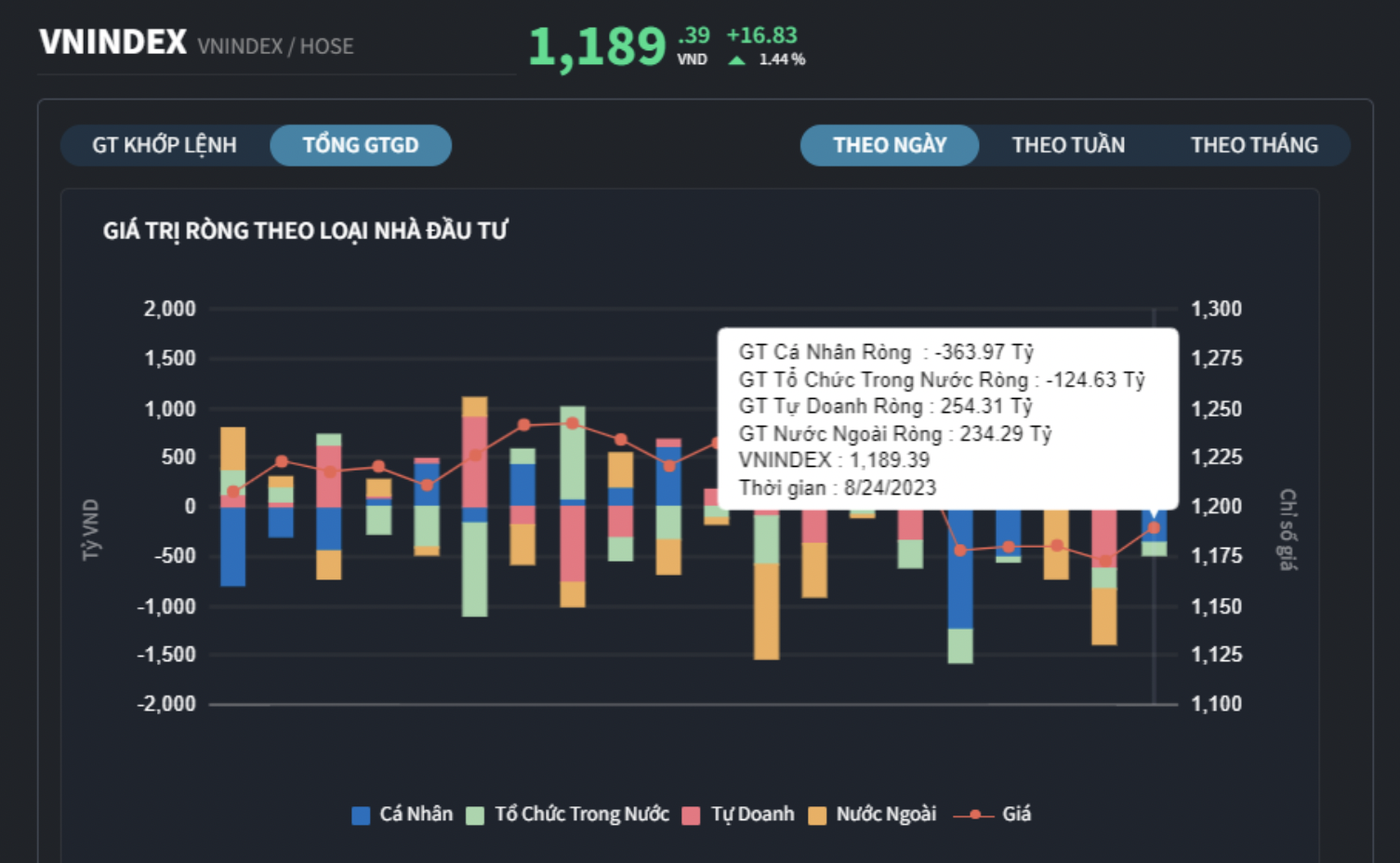Screen dimensions: 1400x863
Task: Click the blue segment of the first bar
Action: (x=232, y=546)
